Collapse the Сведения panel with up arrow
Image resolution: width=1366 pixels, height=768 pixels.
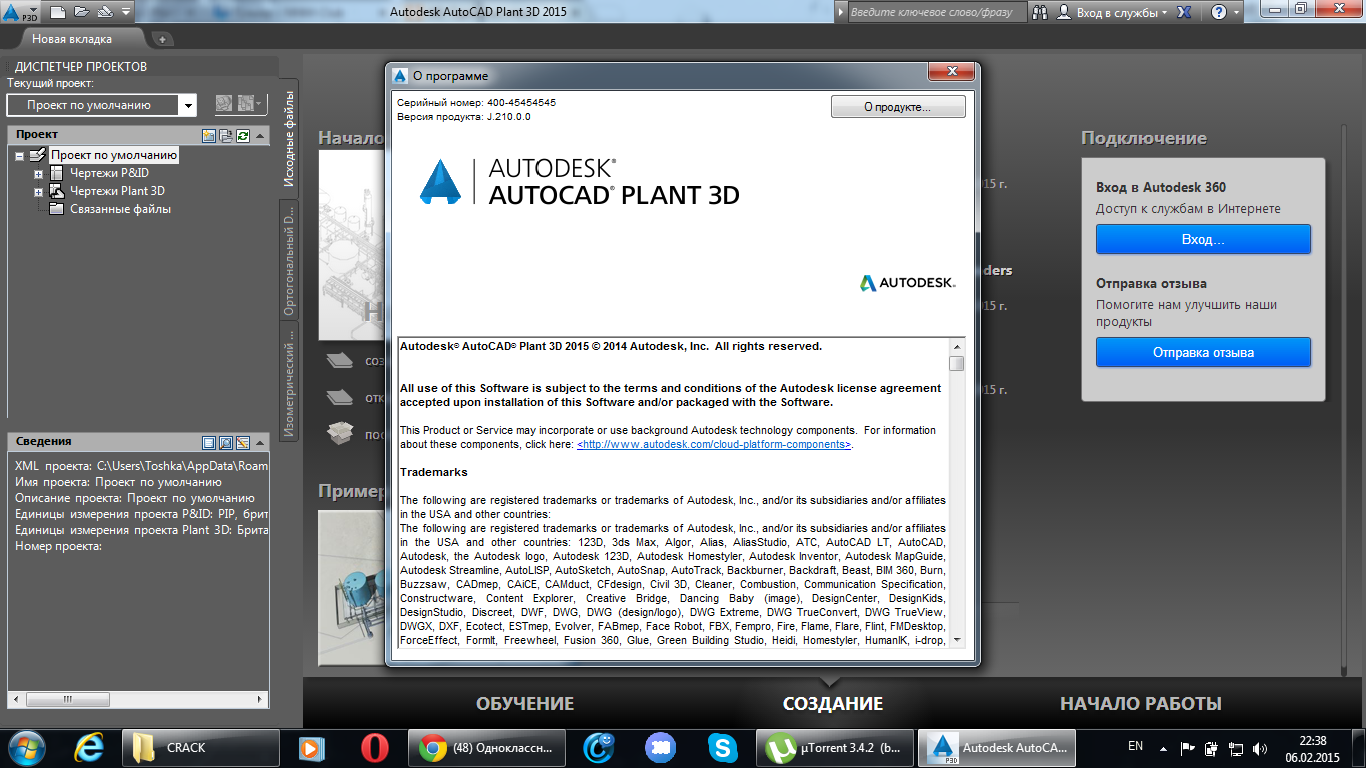point(260,442)
